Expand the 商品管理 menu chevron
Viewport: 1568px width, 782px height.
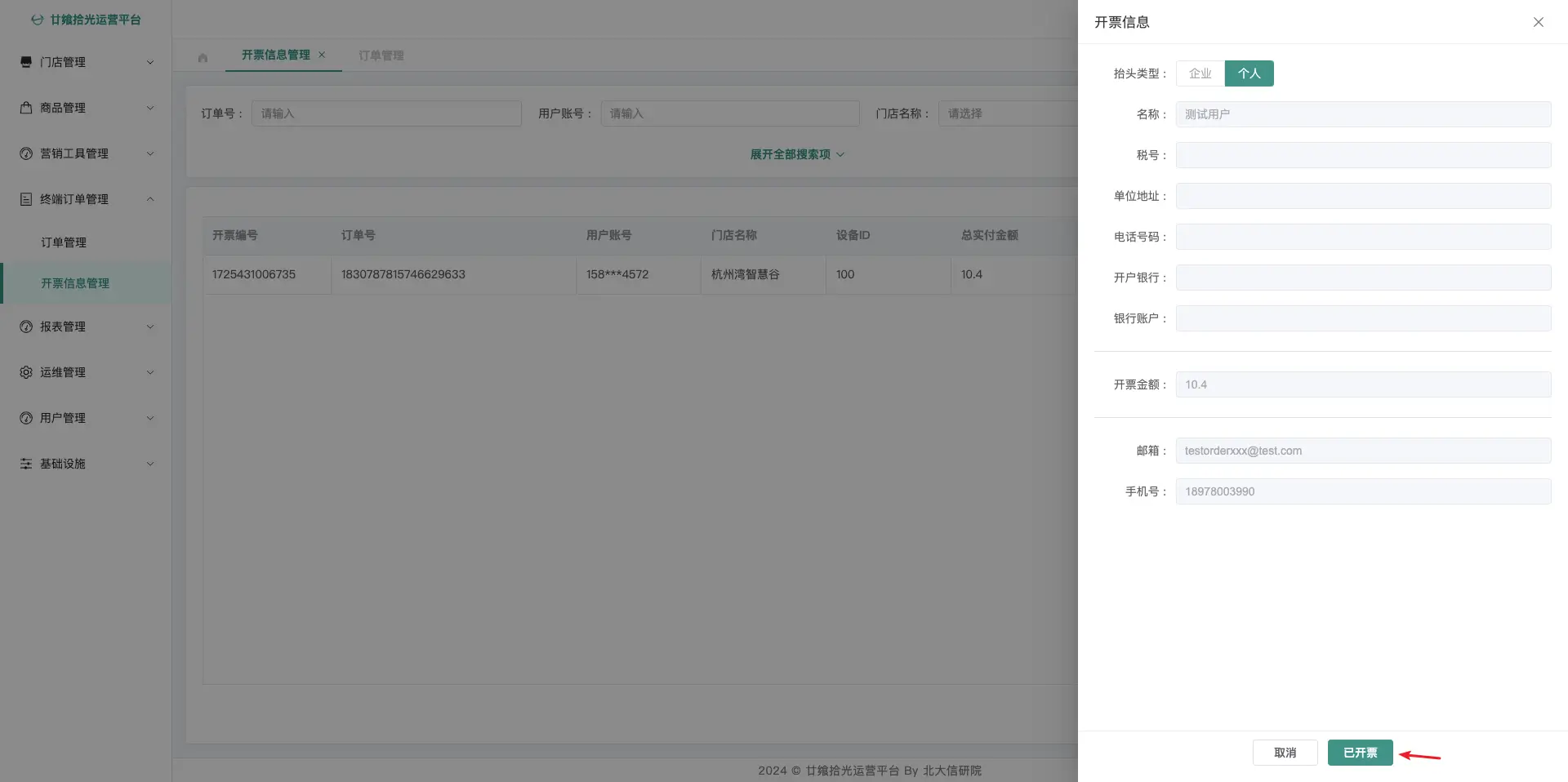(x=150, y=108)
